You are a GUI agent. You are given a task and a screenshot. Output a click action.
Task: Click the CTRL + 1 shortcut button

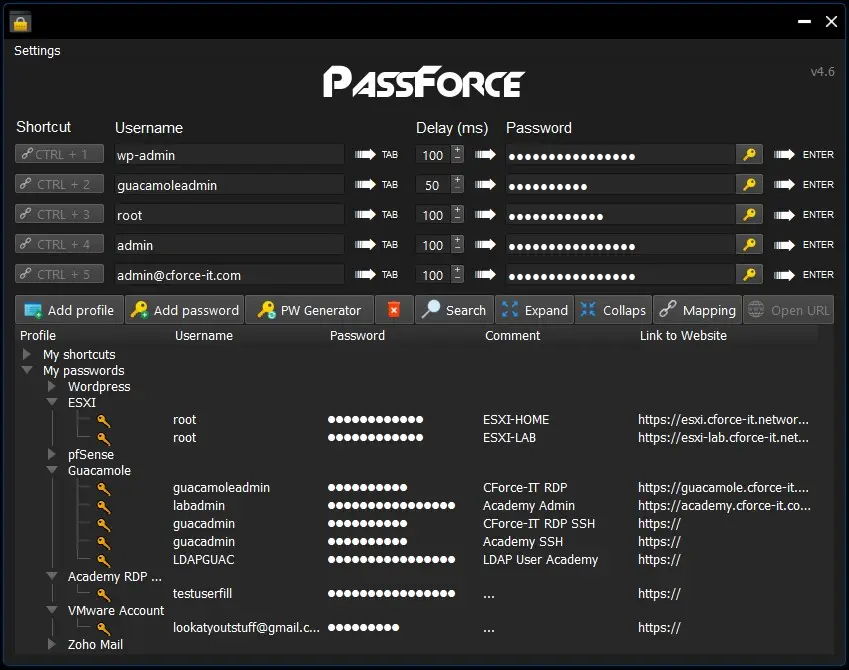[x=60, y=154]
